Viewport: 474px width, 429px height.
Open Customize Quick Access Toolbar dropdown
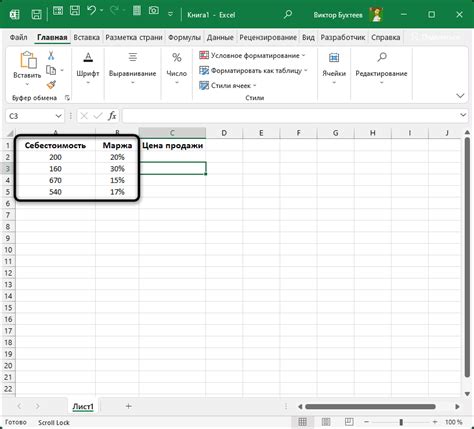tap(170, 14)
